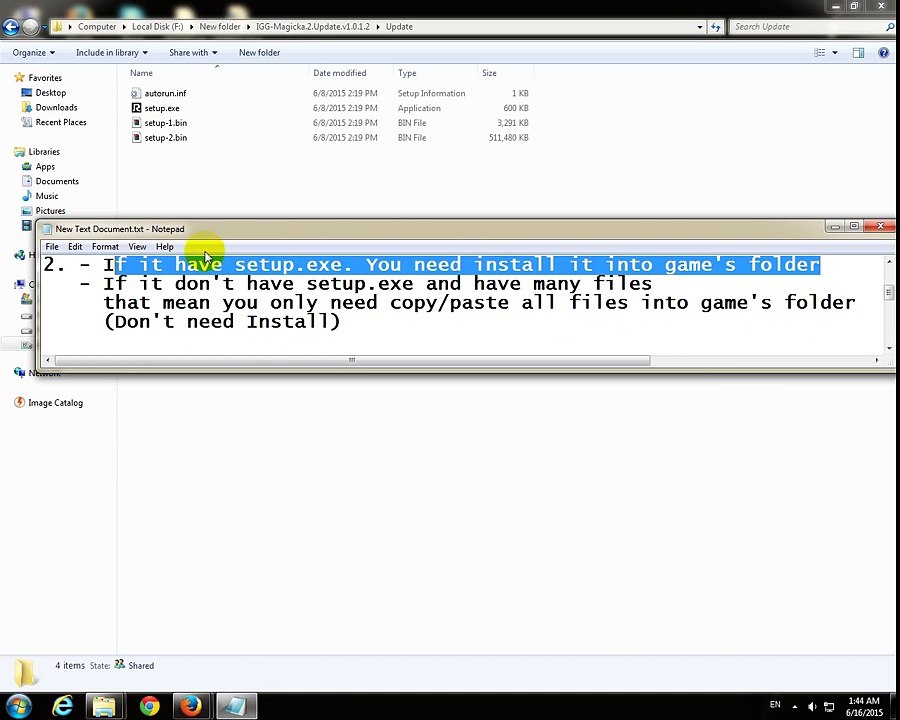
Task: Click New folder in the address breadcrumb
Action: 220,27
